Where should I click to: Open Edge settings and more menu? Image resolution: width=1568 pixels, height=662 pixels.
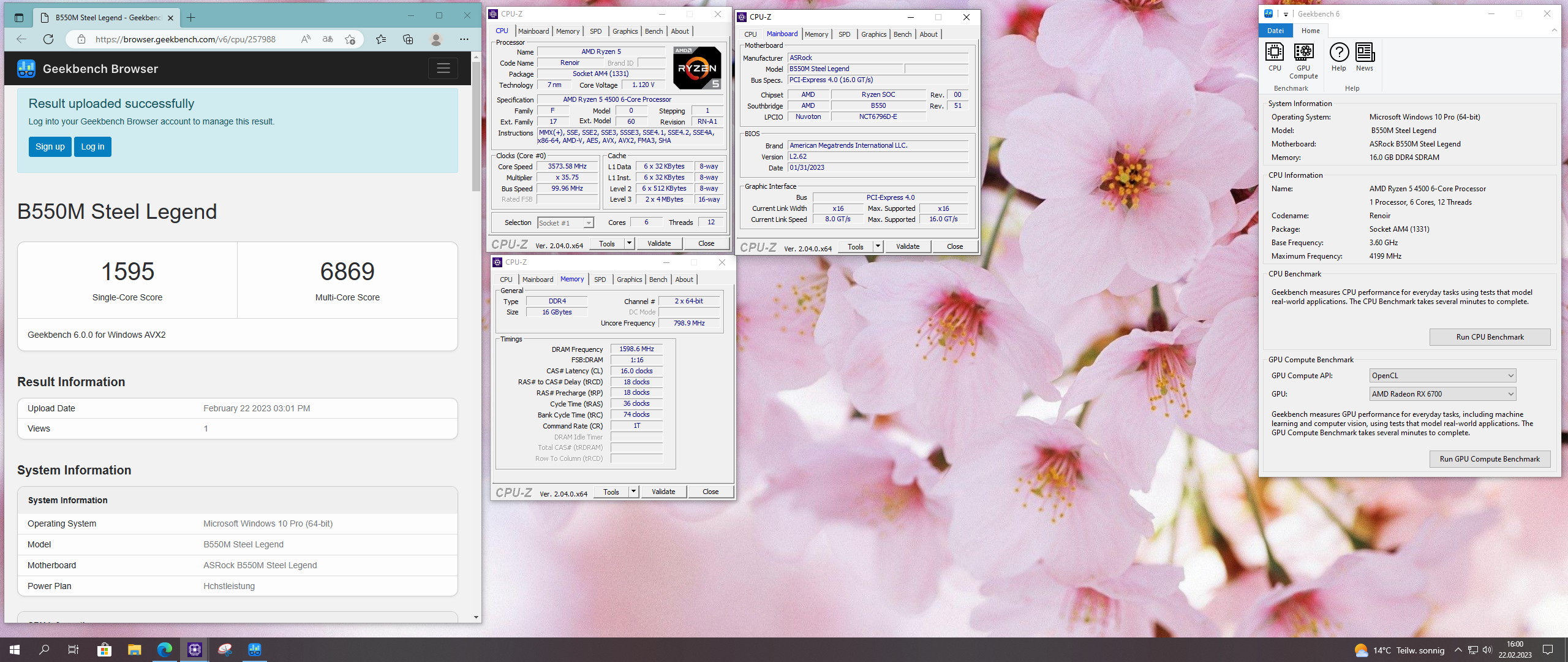464,39
